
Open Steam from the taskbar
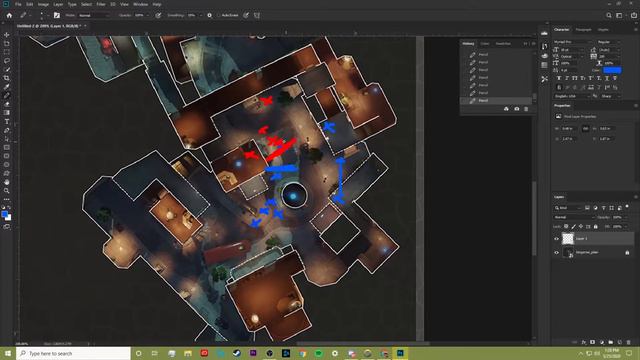[x=237, y=353]
